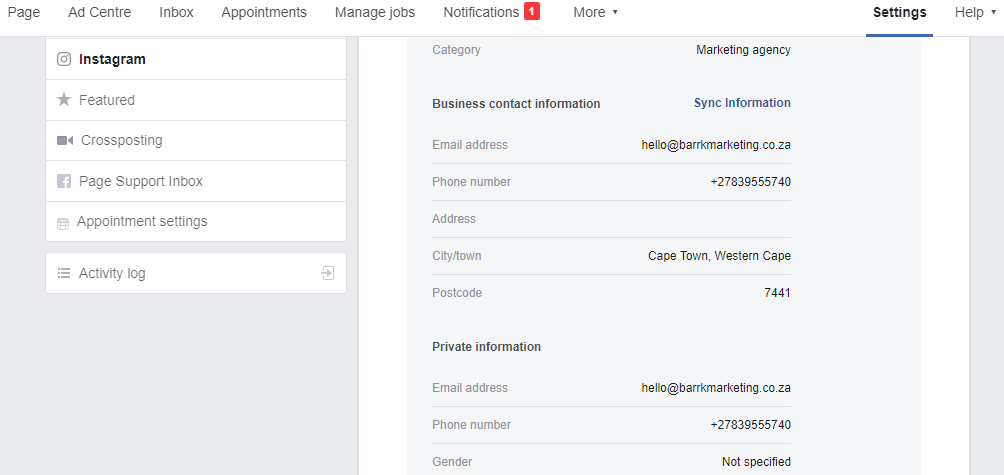Go to the Ad Centre tab

99,12
